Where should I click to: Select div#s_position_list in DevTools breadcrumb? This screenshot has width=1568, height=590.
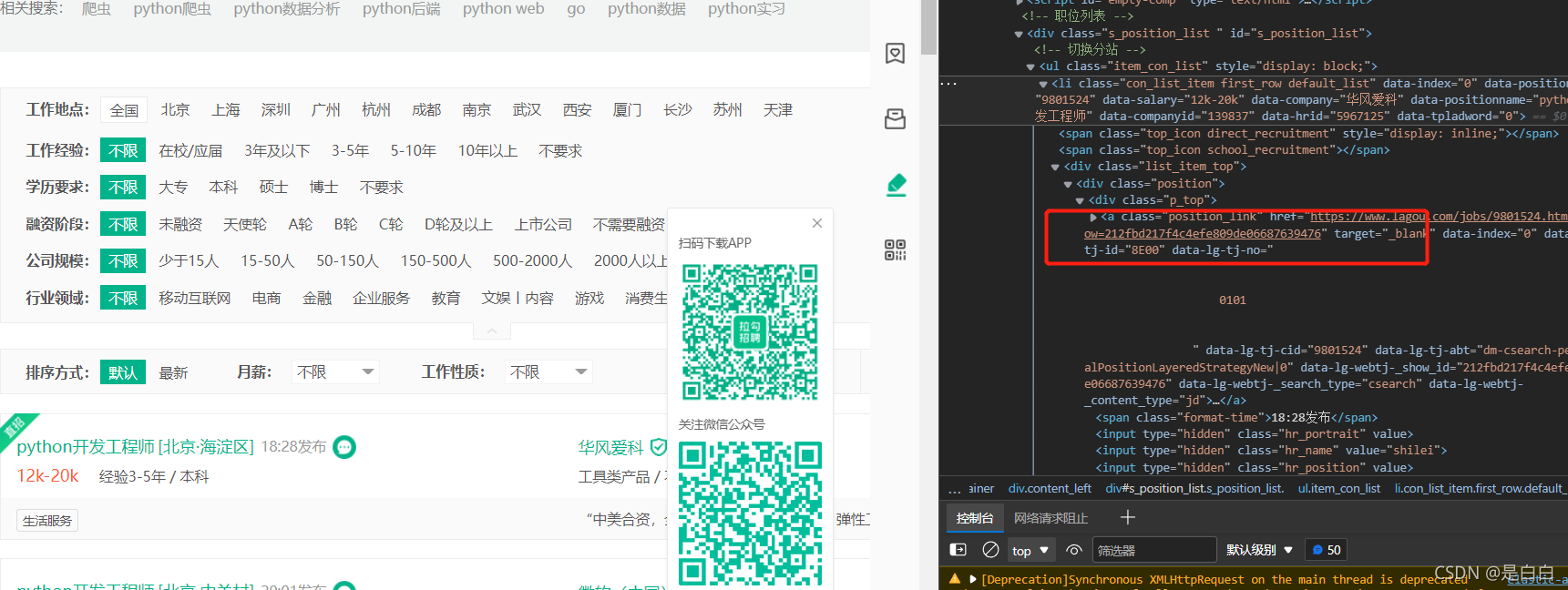1194,489
